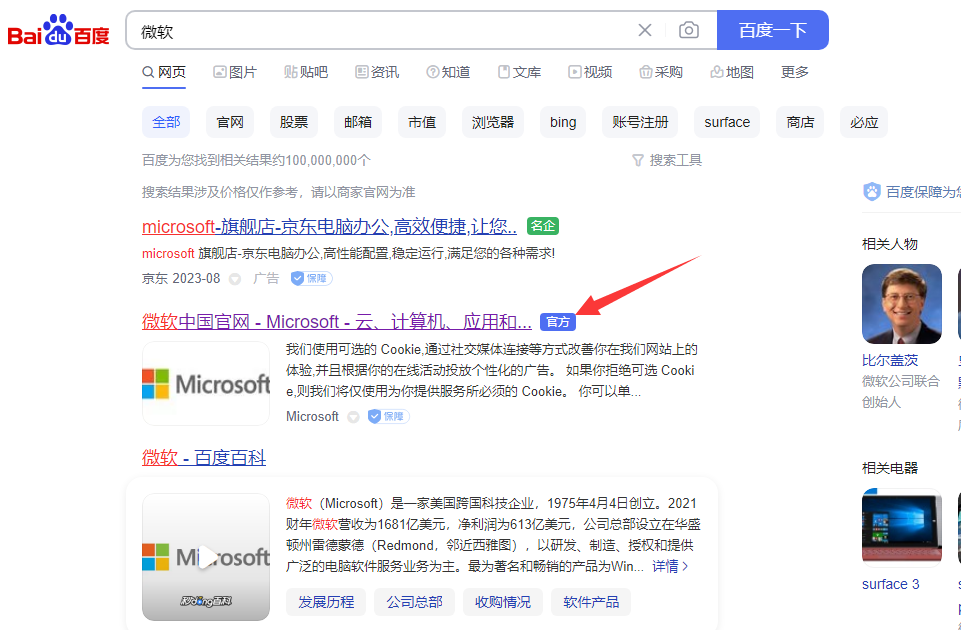Open the 资讯 tab
The height and width of the screenshot is (630, 961).
pos(377,72)
